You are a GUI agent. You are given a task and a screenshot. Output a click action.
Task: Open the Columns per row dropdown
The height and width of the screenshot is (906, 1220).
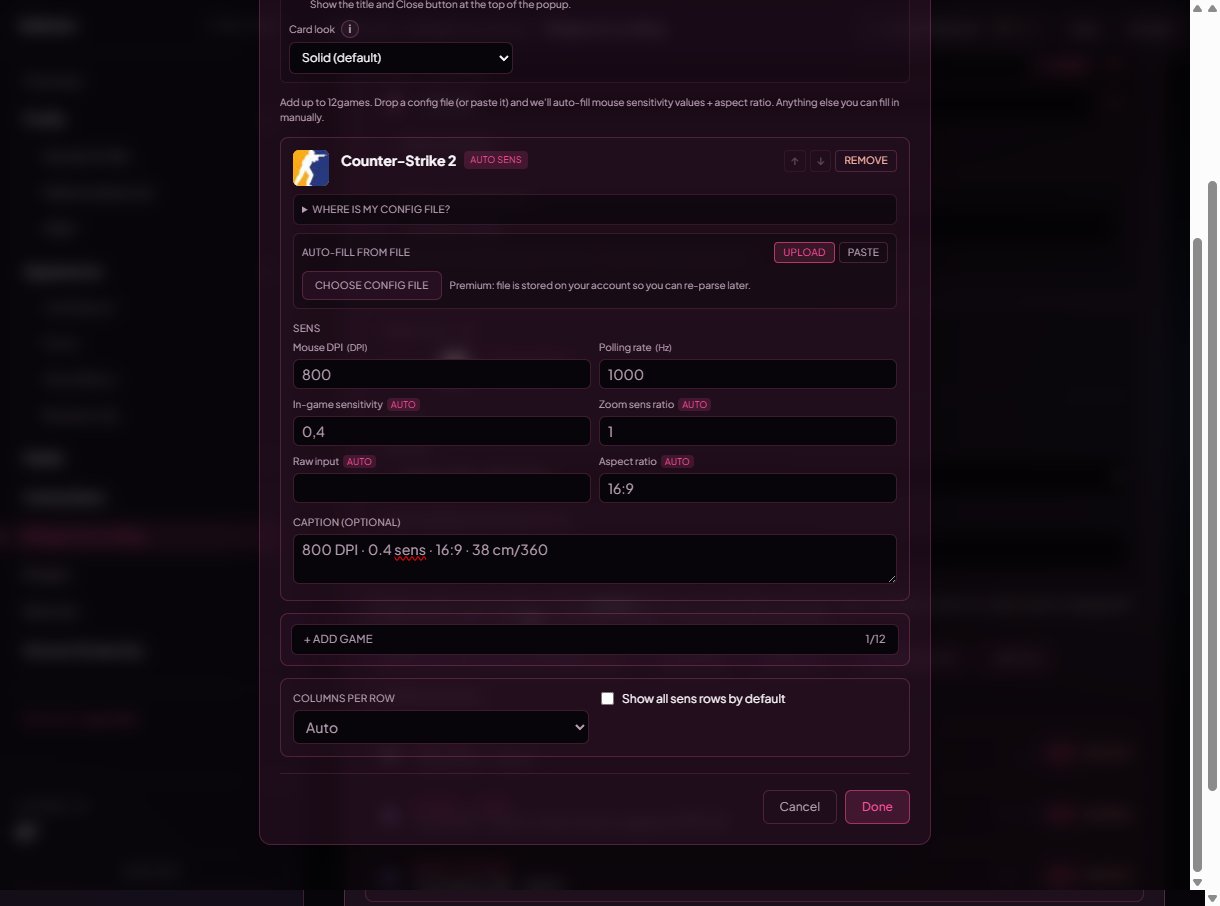(441, 727)
